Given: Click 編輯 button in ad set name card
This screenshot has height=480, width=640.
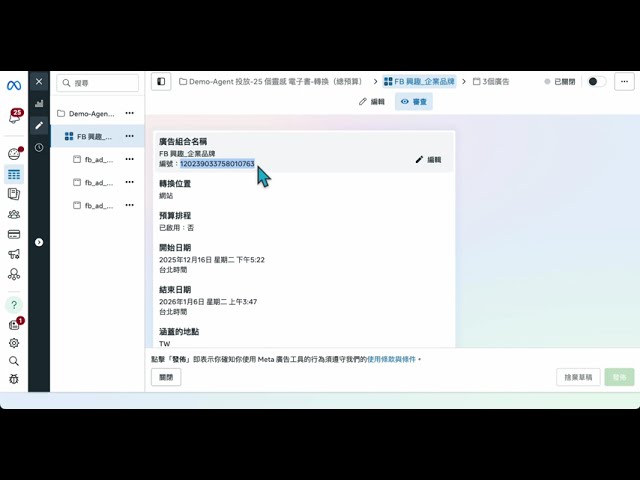Looking at the screenshot, I should [x=428, y=160].
